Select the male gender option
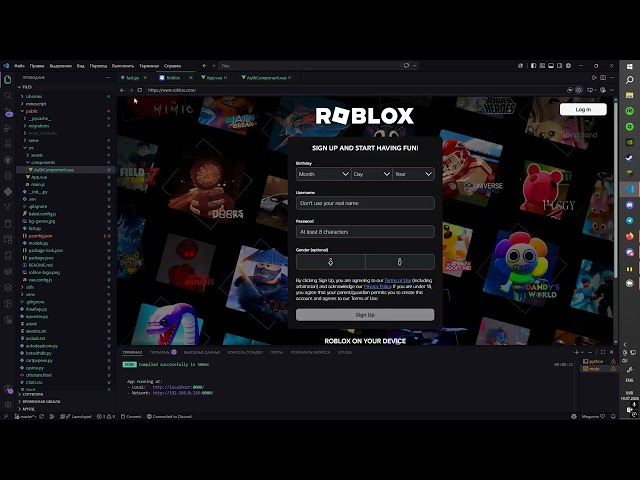Screen dimensions: 640x480 point(400,262)
